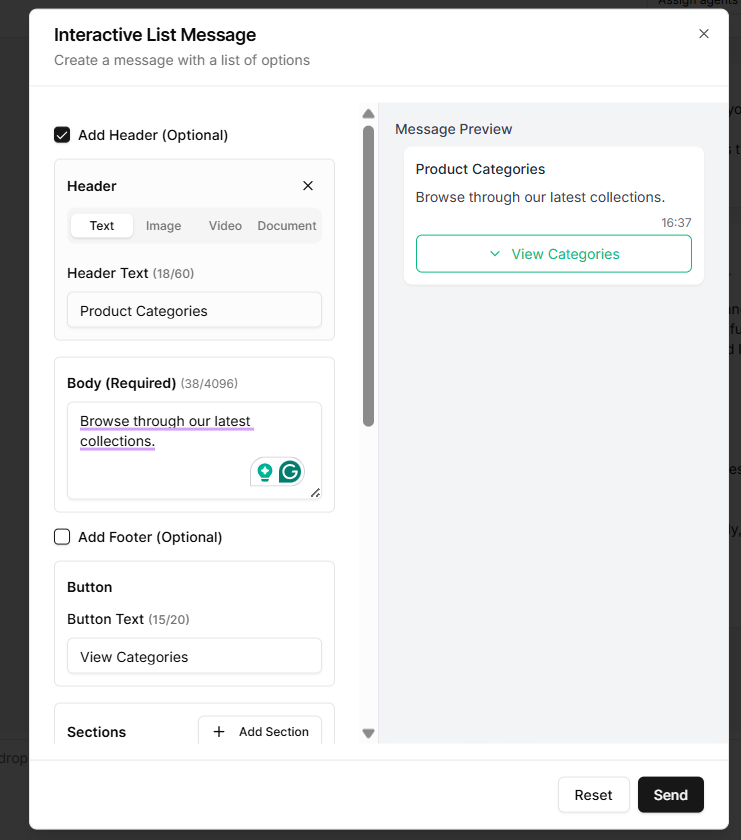This screenshot has width=741, height=840.
Task: Click the plus icon on Add Section
Action: point(219,732)
